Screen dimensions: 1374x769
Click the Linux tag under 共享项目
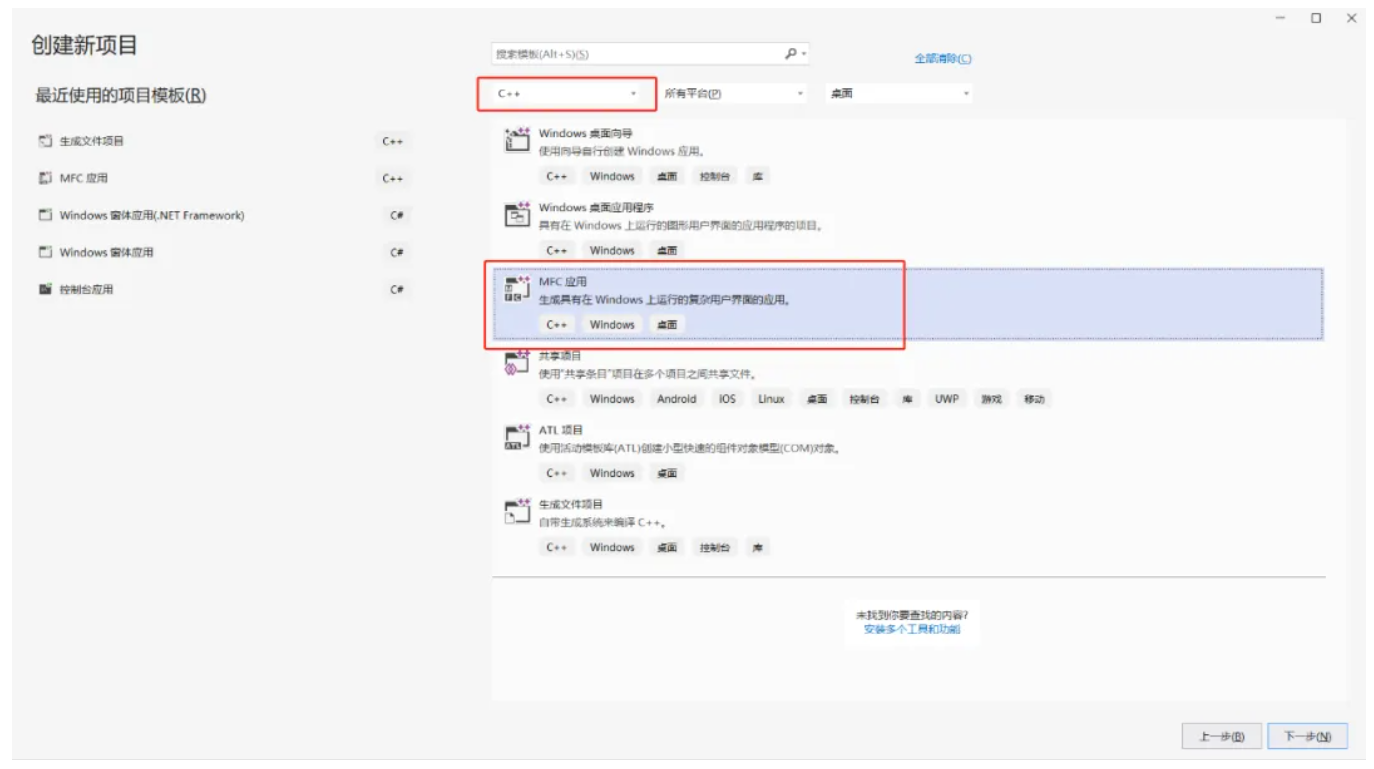pos(771,399)
